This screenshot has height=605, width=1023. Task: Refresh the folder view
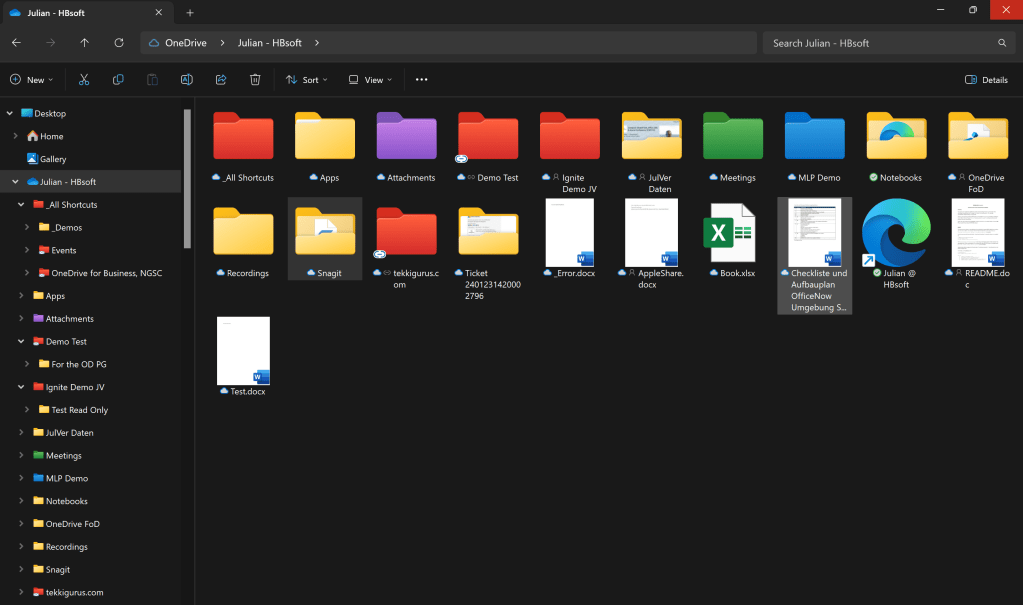coord(119,42)
